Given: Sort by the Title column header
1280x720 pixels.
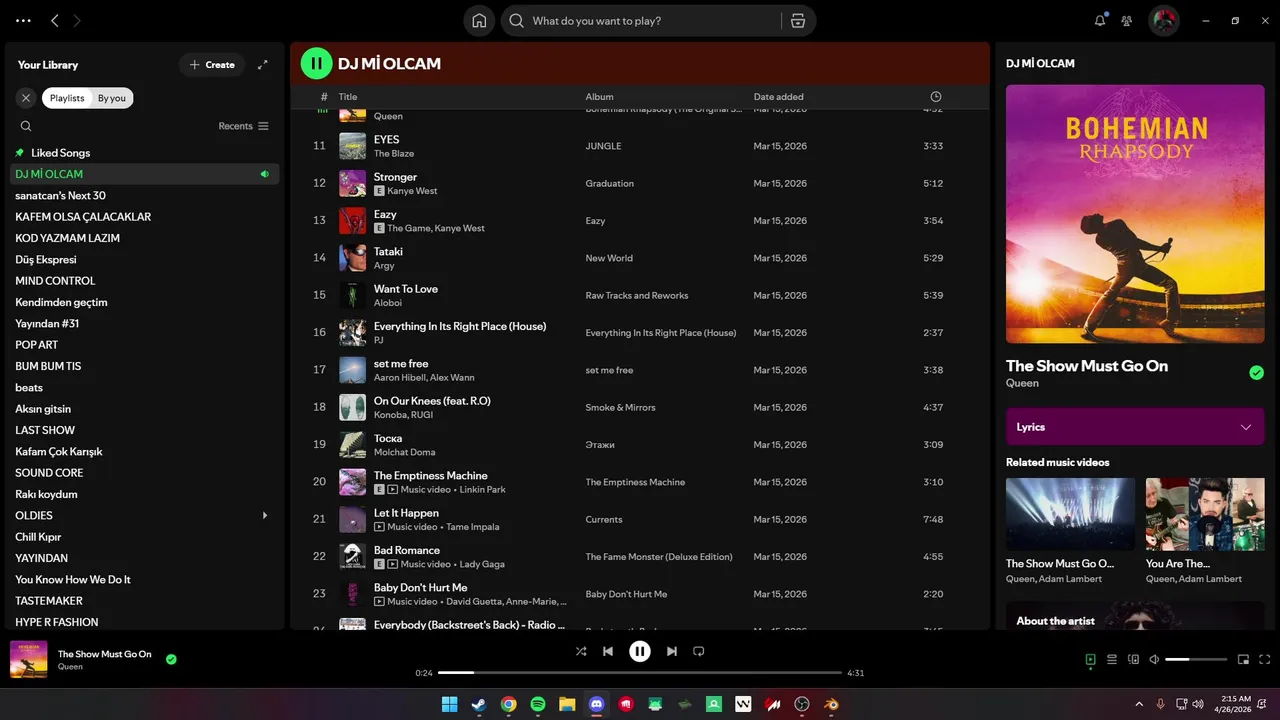Looking at the screenshot, I should (x=348, y=97).
